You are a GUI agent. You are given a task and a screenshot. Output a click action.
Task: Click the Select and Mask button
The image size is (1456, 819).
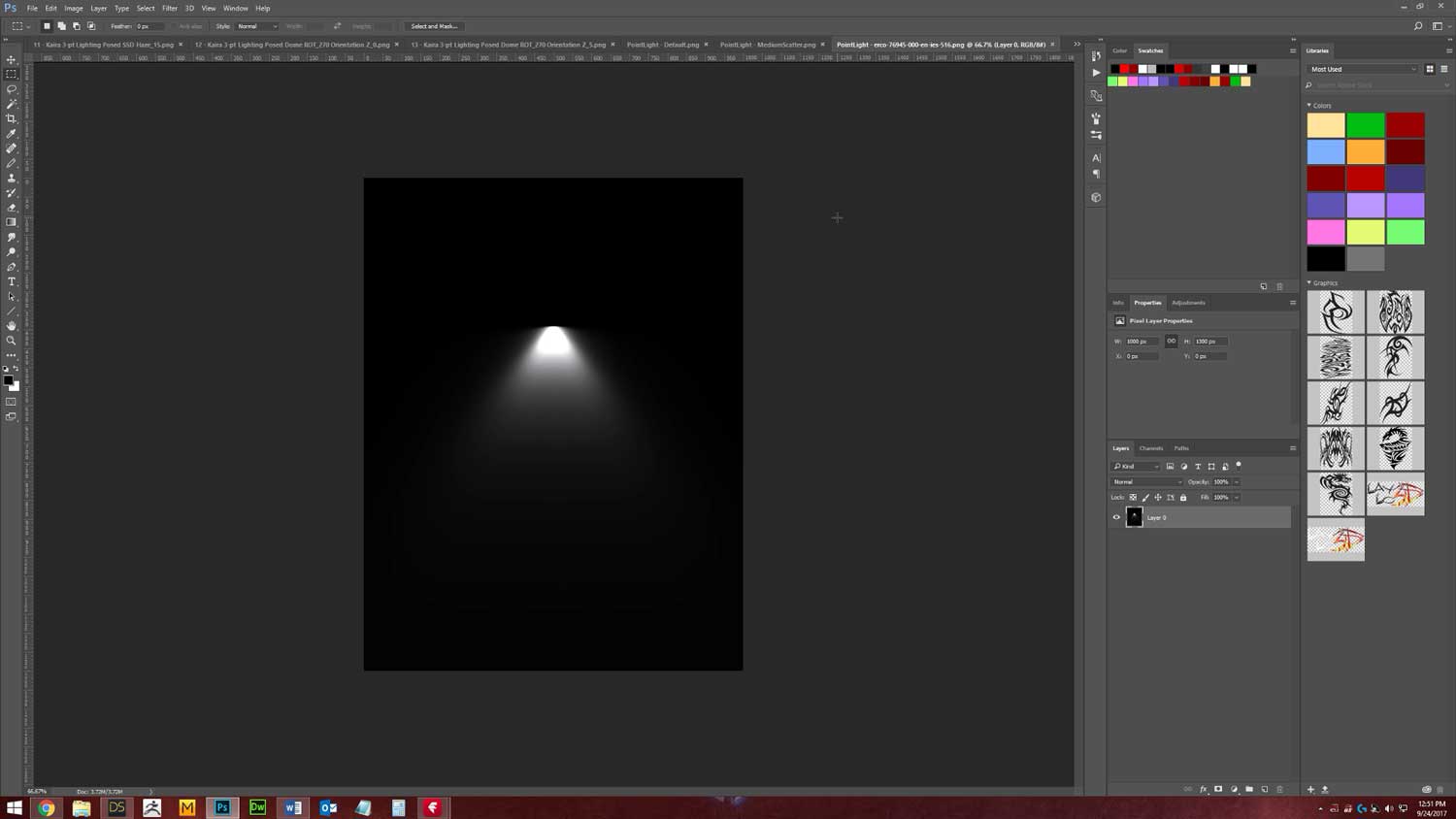tap(434, 26)
